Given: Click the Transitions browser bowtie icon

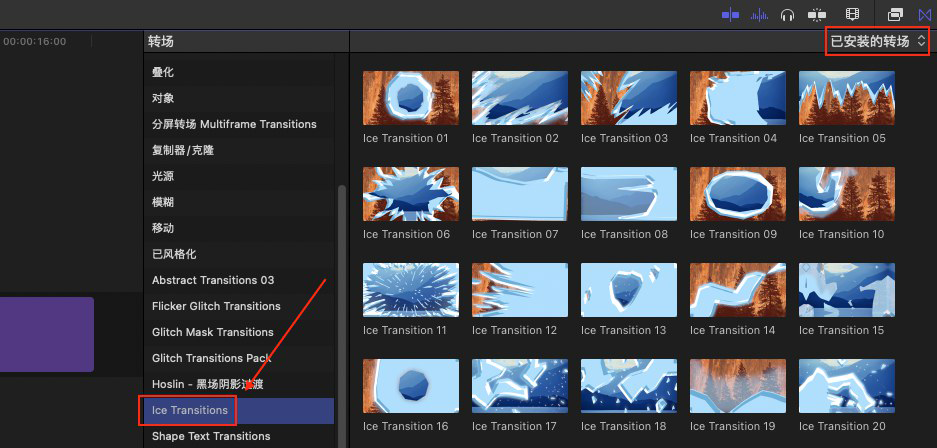Looking at the screenshot, I should click(924, 14).
